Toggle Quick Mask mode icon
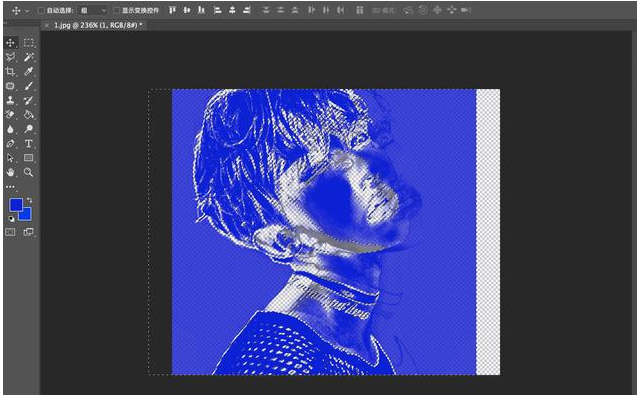637x395 pixels. (10, 232)
